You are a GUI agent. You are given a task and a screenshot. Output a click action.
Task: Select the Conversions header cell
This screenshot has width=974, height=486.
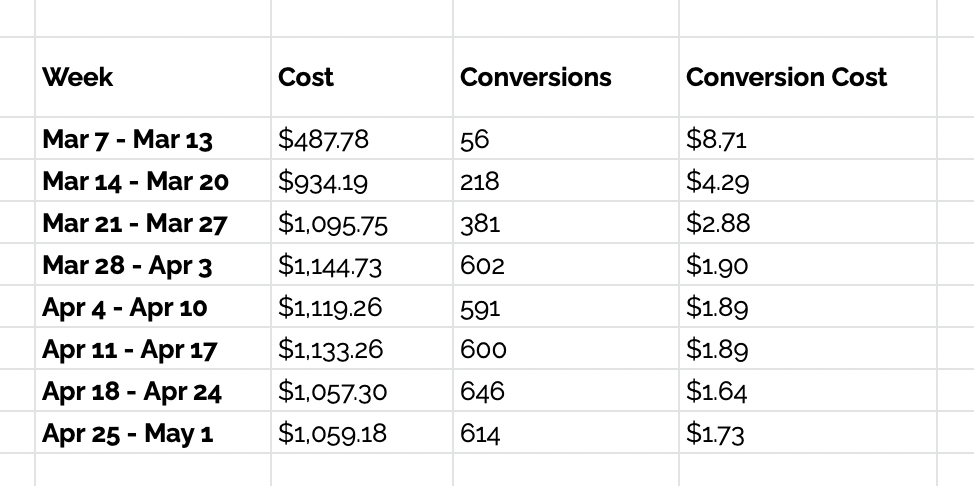[566, 77]
